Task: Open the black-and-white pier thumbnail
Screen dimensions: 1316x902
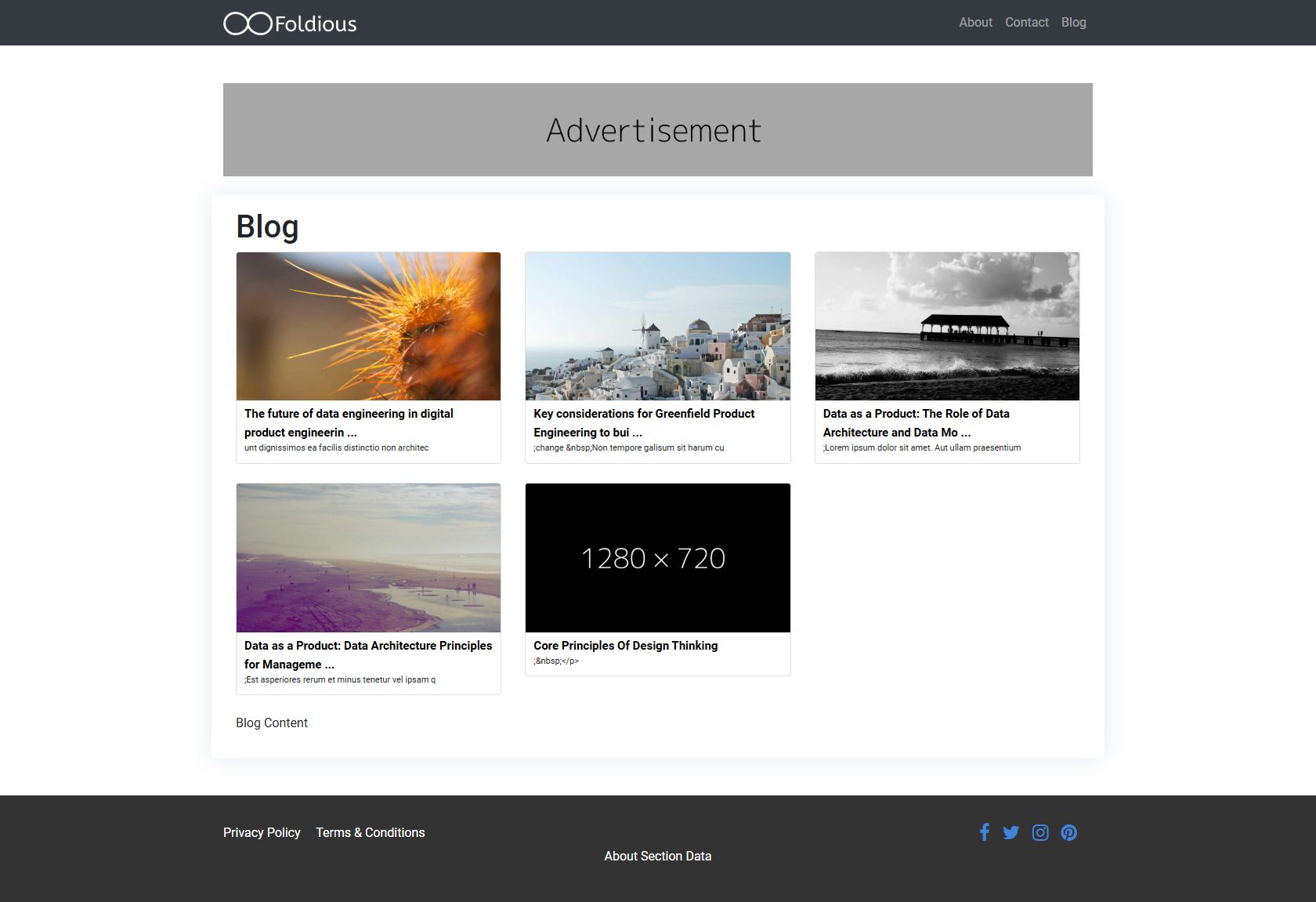Action: 947,326
